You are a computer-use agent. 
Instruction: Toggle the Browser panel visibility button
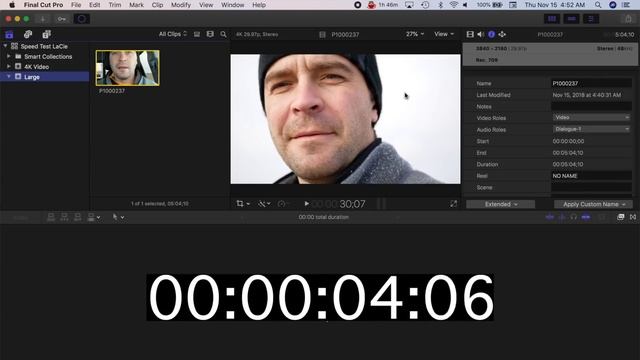(x=552, y=19)
